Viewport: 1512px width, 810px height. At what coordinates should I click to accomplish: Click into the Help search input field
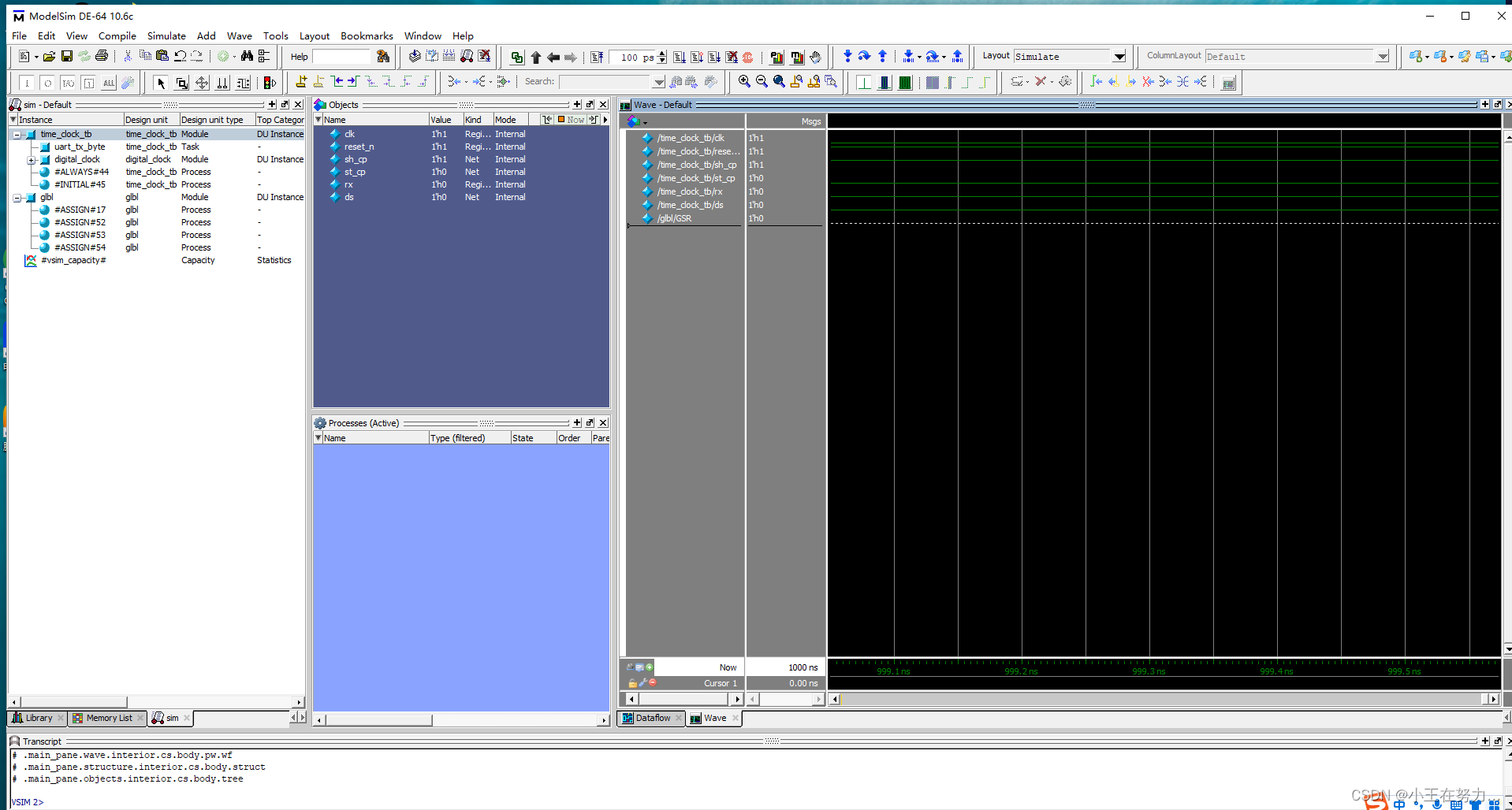tap(341, 57)
